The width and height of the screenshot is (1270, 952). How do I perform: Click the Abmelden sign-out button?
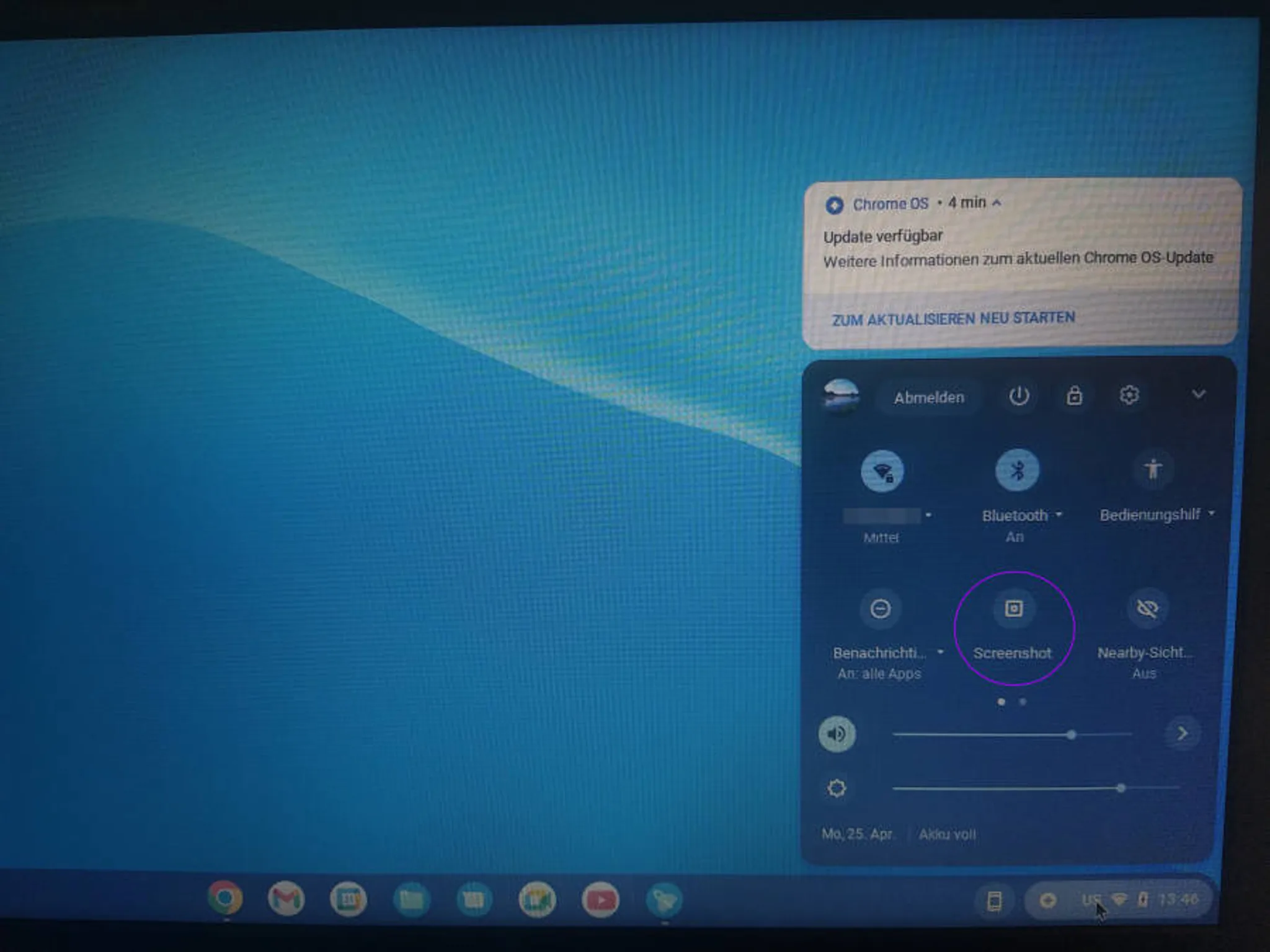pos(929,397)
